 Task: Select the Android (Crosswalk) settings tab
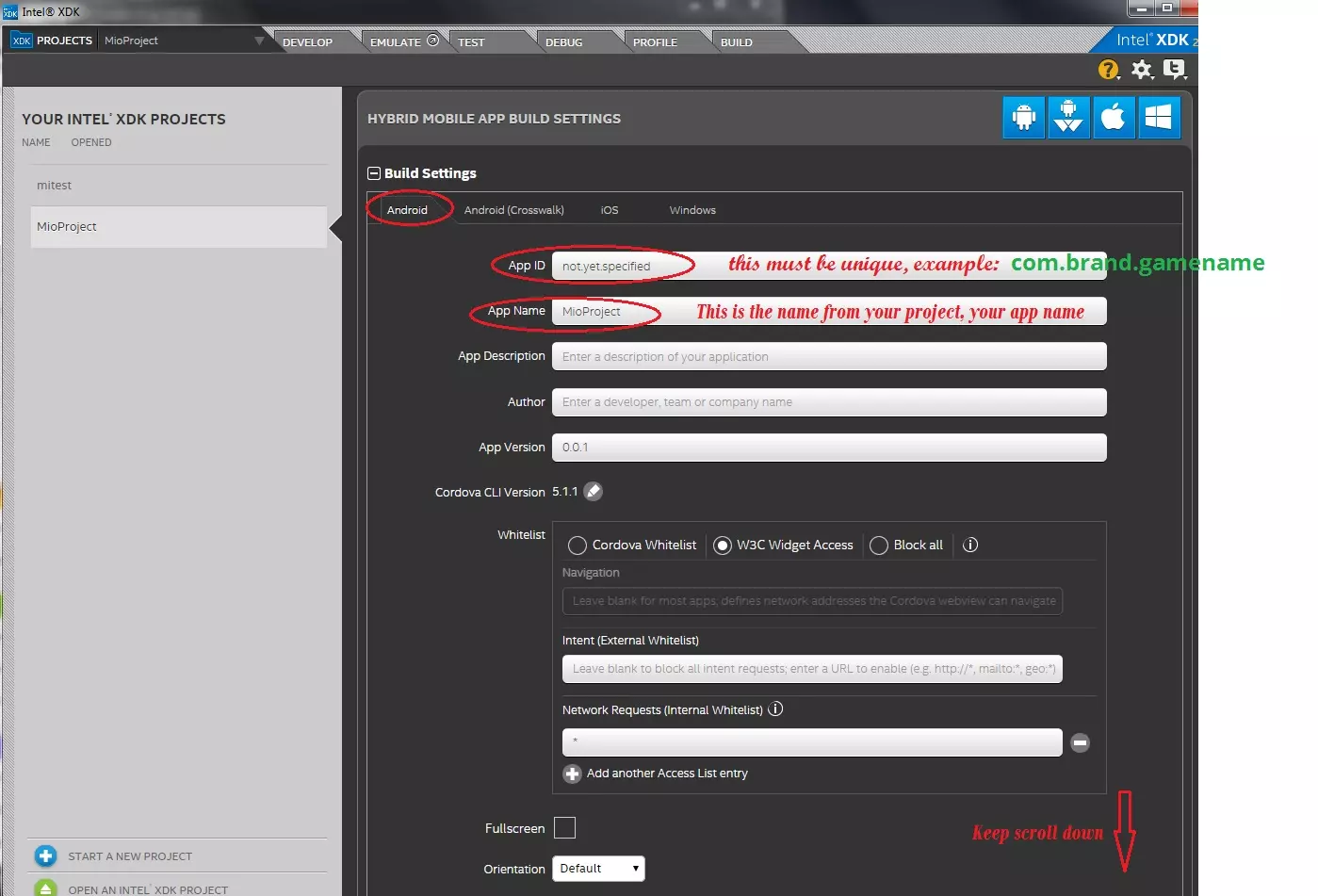[x=514, y=210]
